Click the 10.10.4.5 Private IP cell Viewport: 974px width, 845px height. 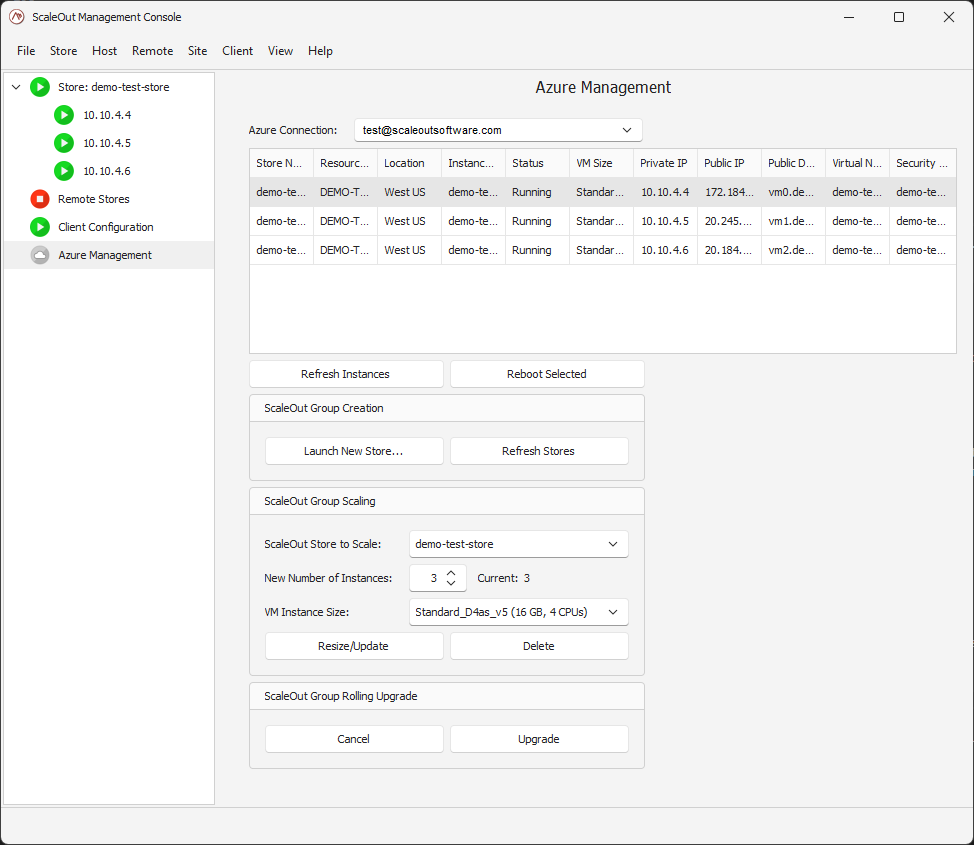coord(665,221)
